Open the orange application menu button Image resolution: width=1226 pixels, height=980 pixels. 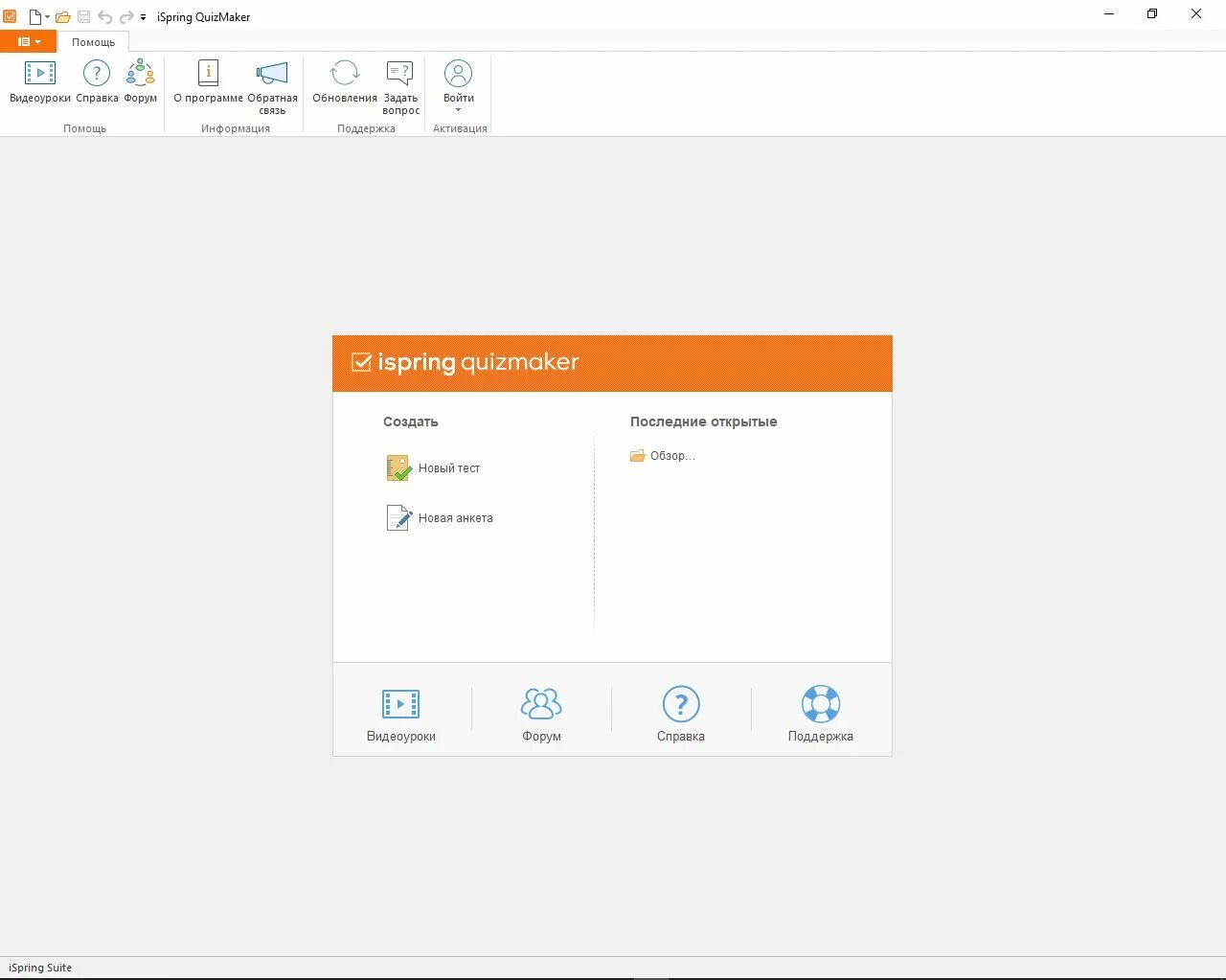coord(28,42)
